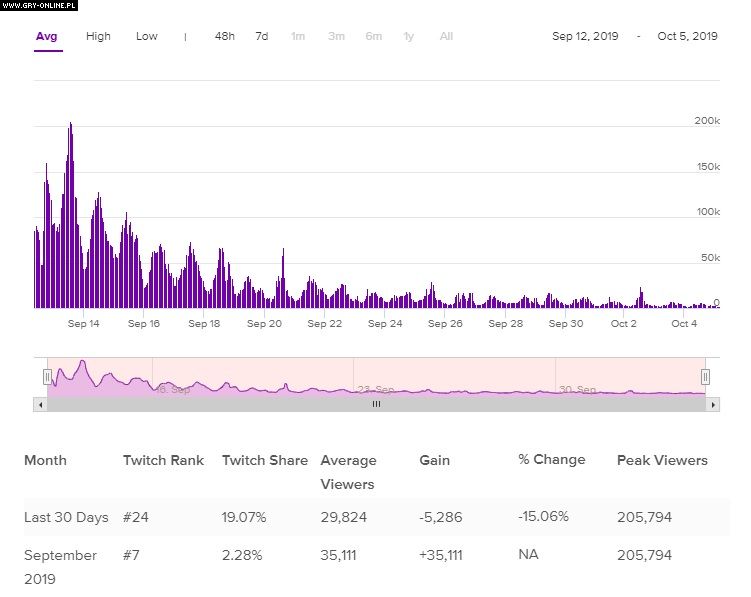Click the scrollbar center grip
The width and height of the screenshot is (751, 597).
376,405
